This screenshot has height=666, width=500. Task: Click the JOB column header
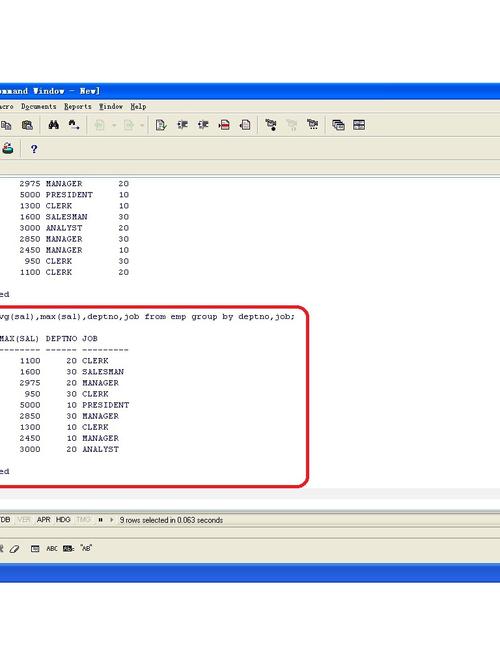pyautogui.click(x=90, y=339)
